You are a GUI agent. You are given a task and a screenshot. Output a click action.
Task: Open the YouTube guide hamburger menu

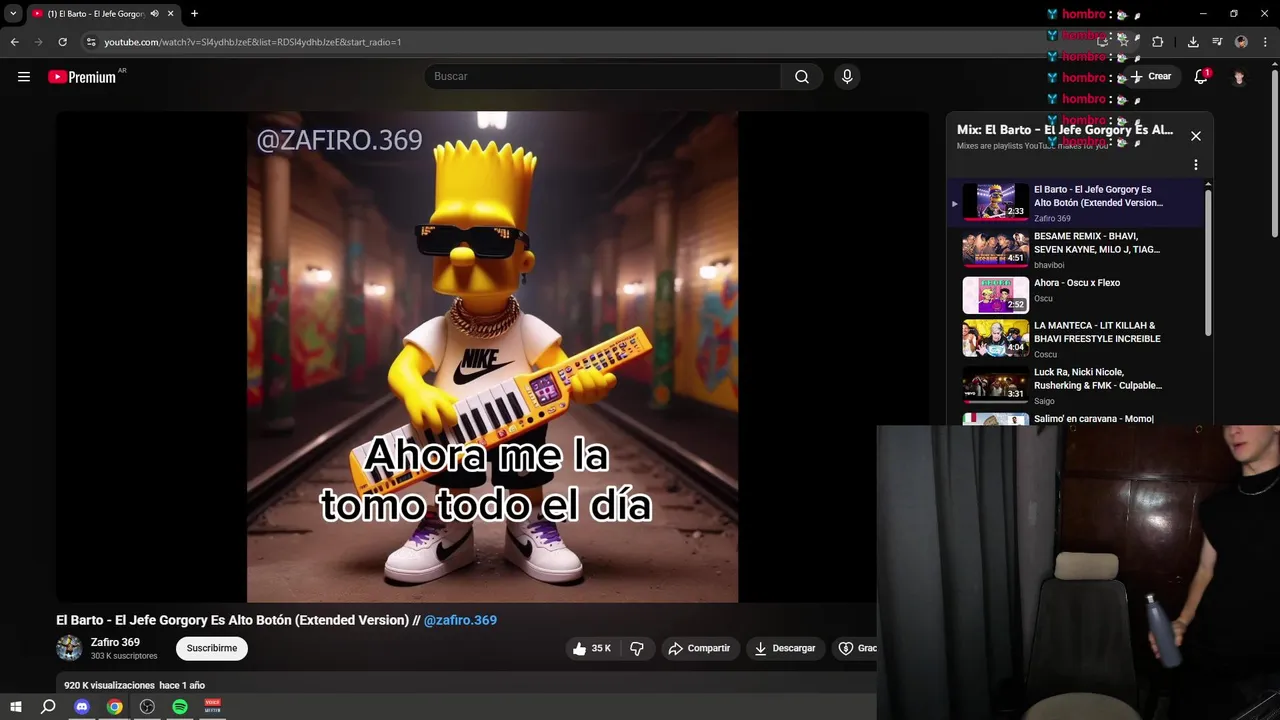point(24,77)
